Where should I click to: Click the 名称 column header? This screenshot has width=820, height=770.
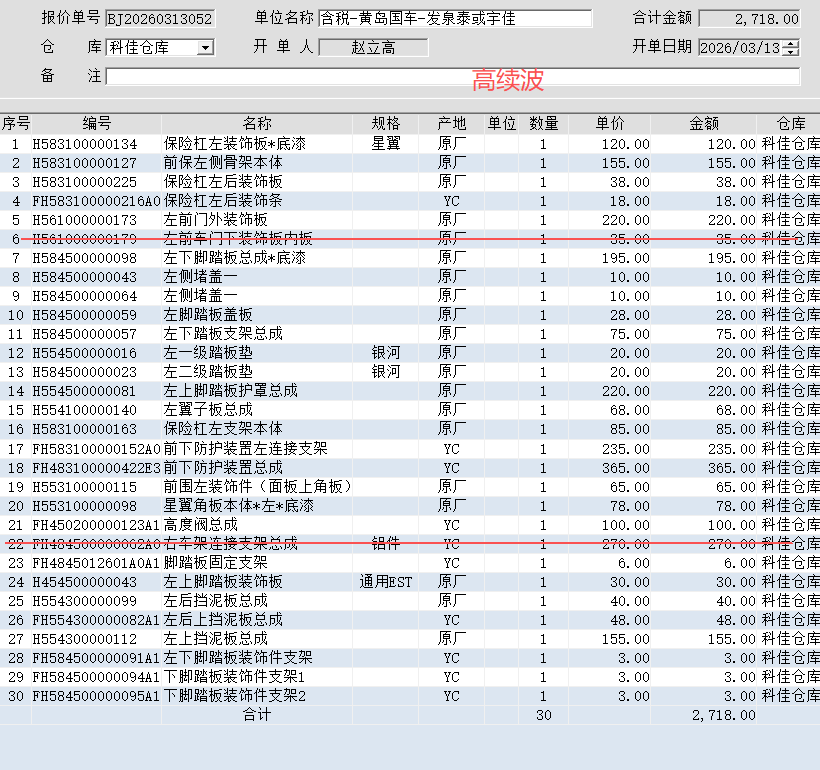257,124
